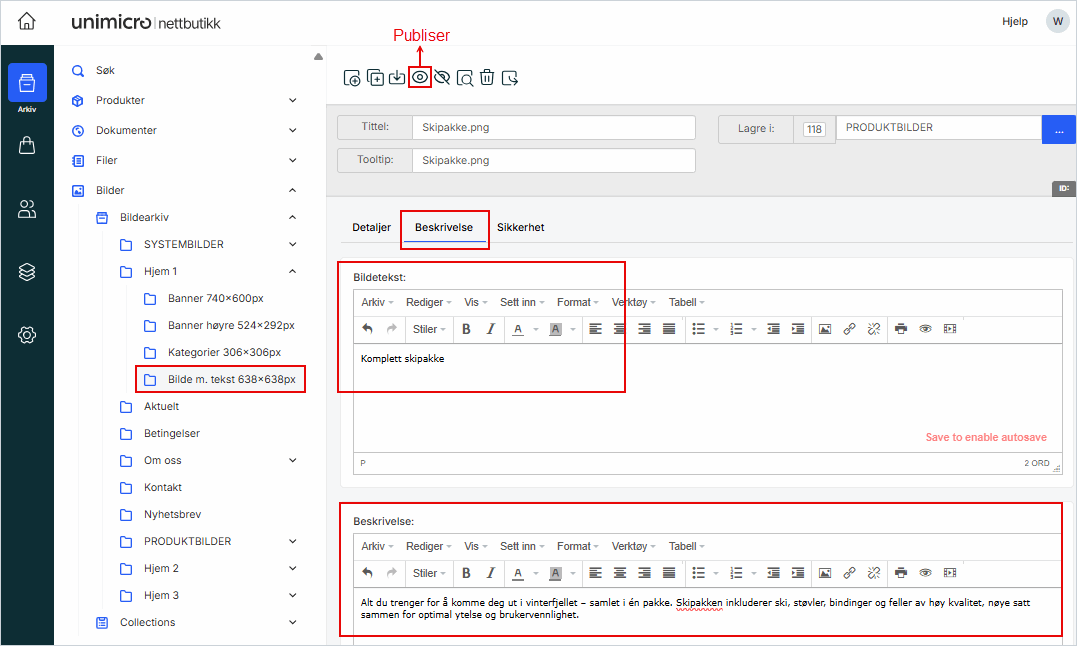Insert image in the Bildetekst editor toolbar
Image resolution: width=1077 pixels, height=646 pixels.
click(825, 329)
